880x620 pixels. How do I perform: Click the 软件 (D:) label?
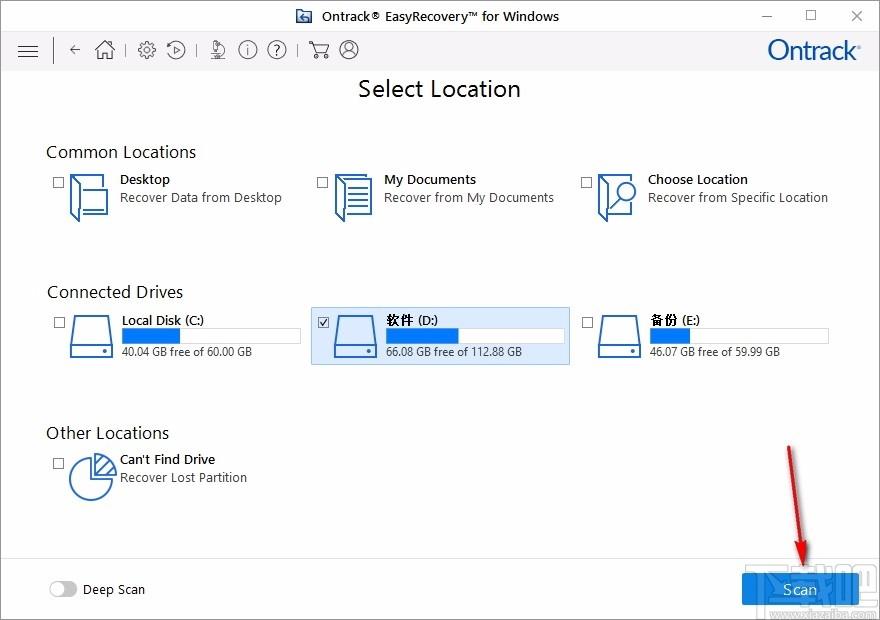point(412,320)
